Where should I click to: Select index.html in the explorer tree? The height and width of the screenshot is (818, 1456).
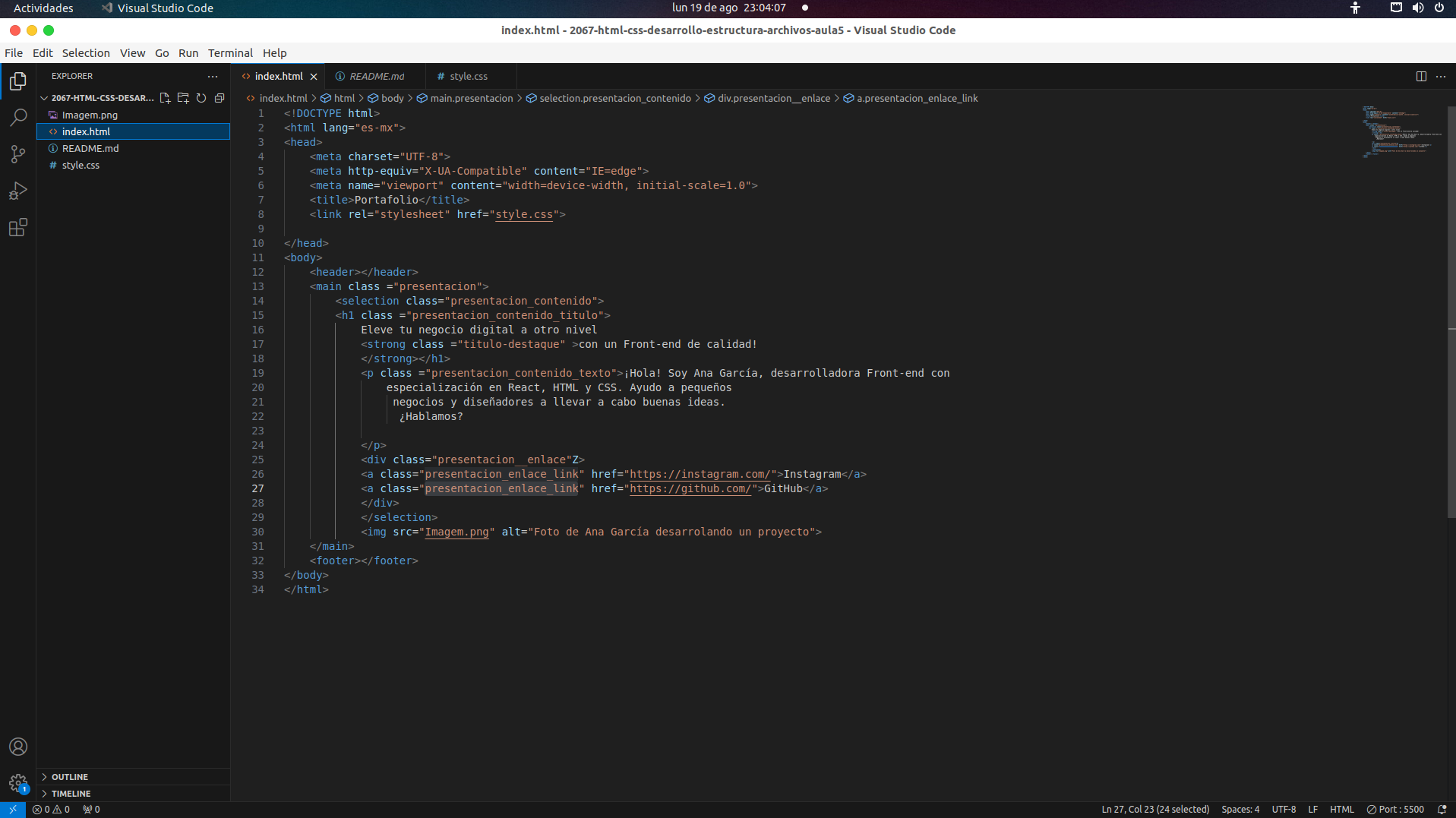point(133,131)
